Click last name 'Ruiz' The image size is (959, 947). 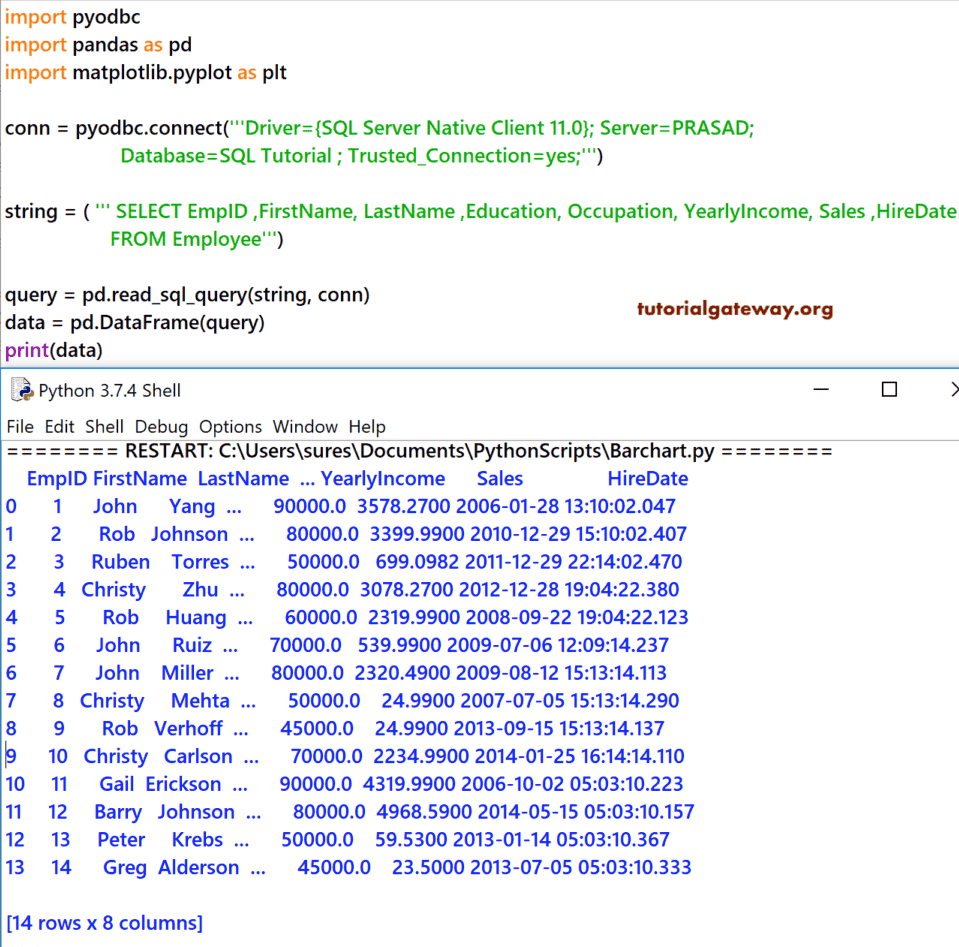pos(192,645)
